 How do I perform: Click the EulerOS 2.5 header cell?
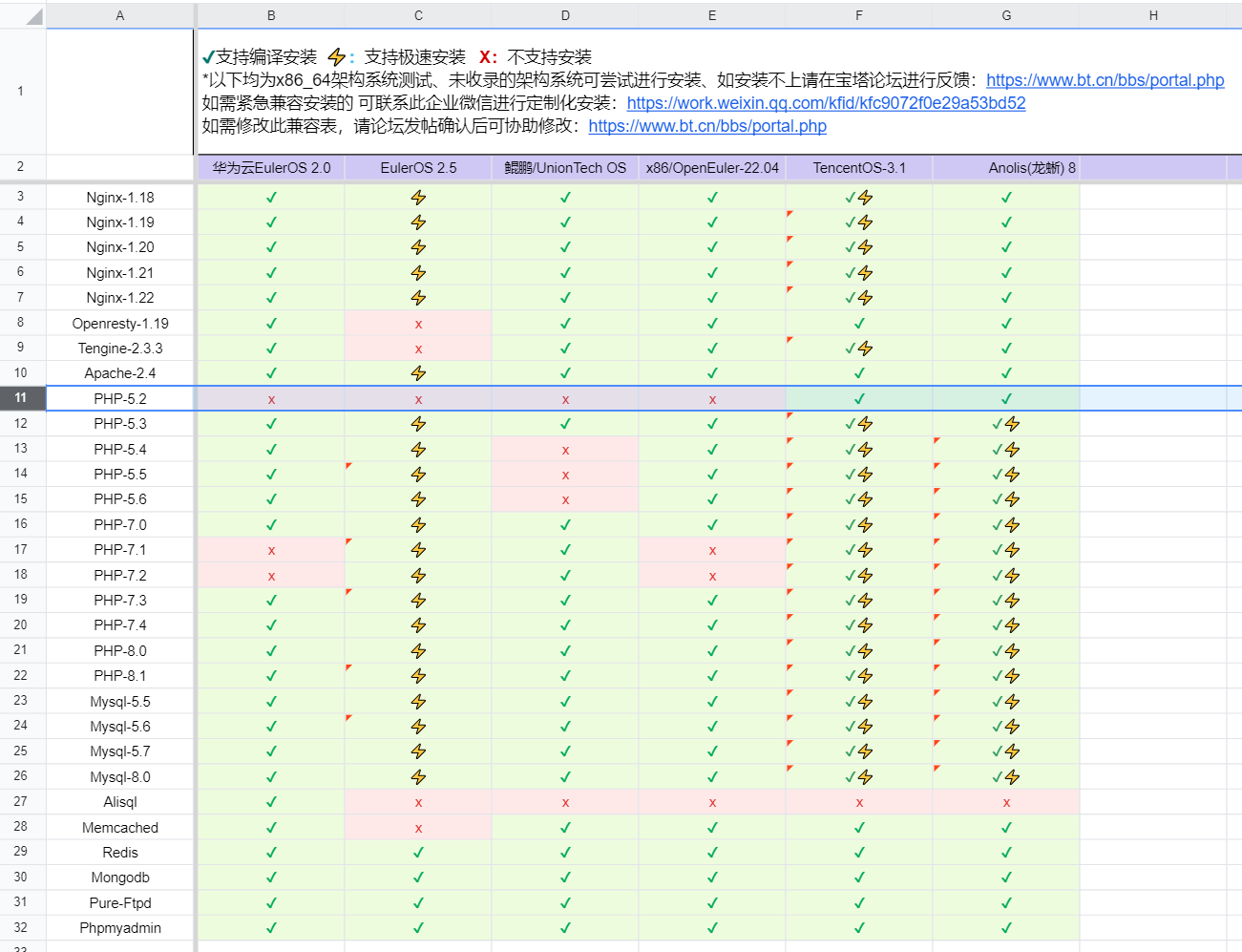pos(418,168)
